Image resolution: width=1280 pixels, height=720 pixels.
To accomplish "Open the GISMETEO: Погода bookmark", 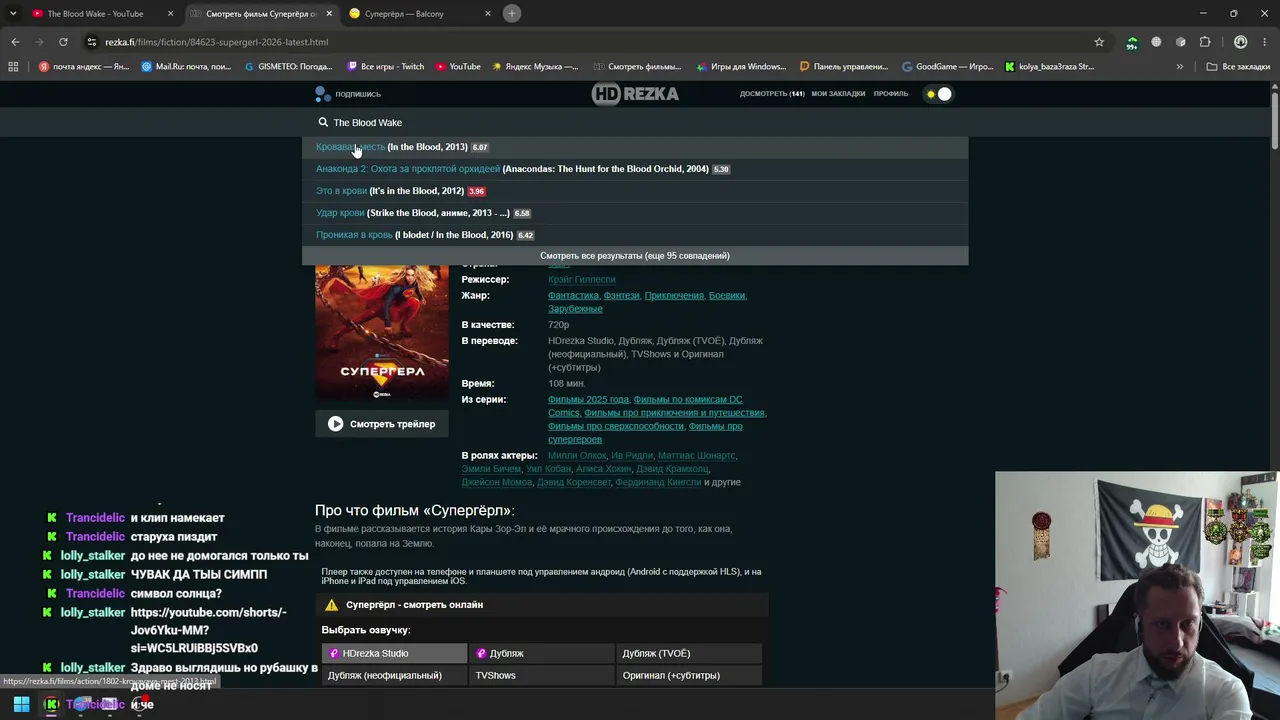I will [289, 67].
